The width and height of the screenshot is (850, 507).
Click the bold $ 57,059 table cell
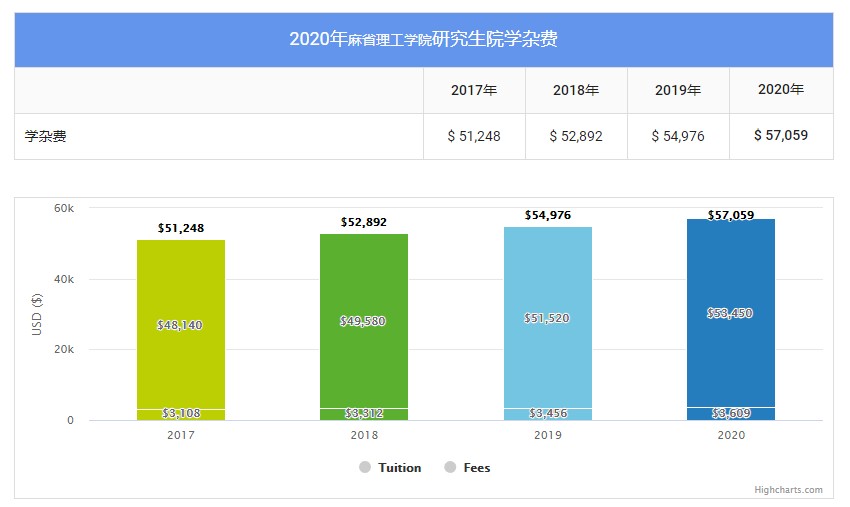click(x=781, y=136)
